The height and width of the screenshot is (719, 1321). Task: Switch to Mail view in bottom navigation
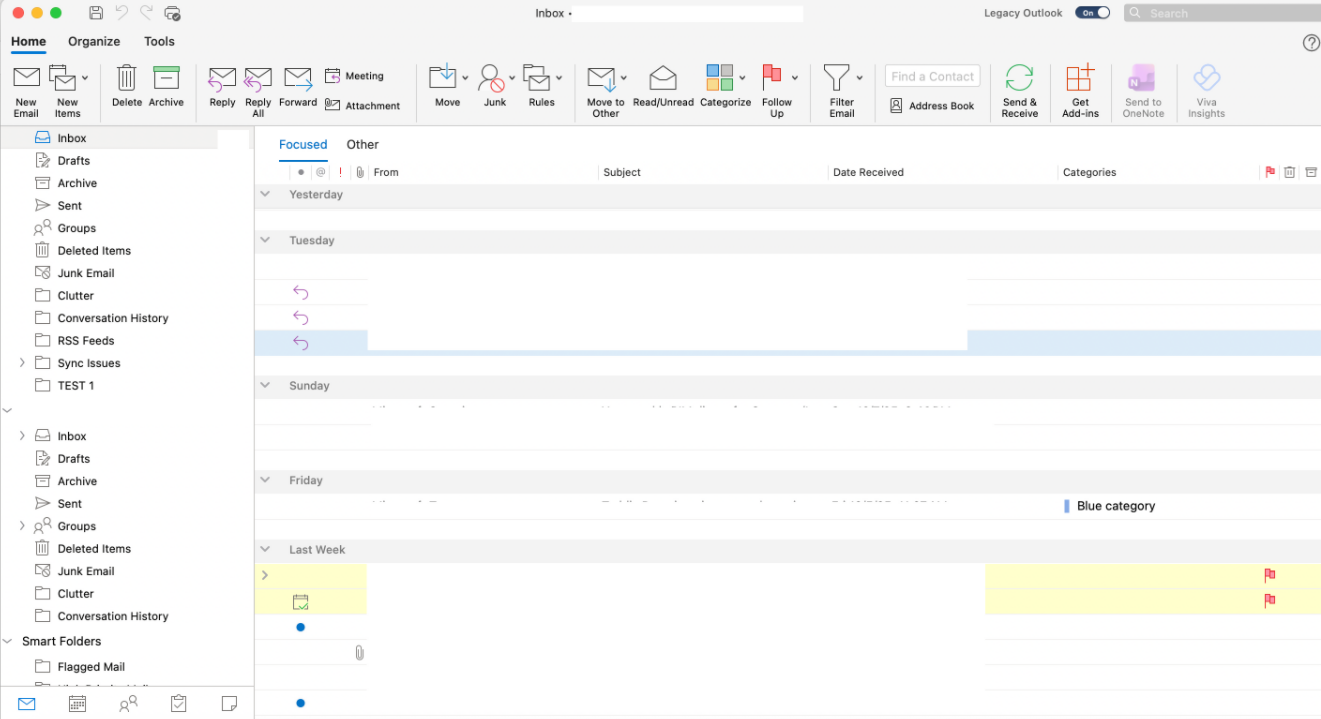[27, 704]
